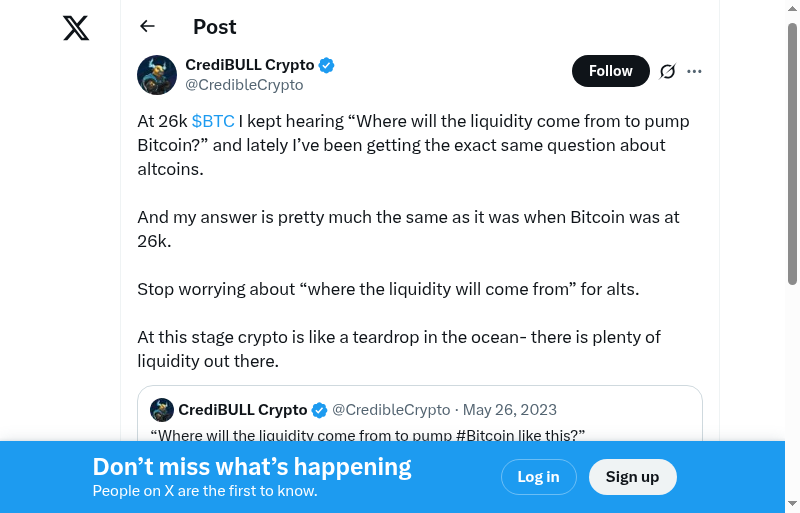Open Grok explain icon next to Follow
Image resolution: width=800 pixels, height=513 pixels.
tap(667, 71)
